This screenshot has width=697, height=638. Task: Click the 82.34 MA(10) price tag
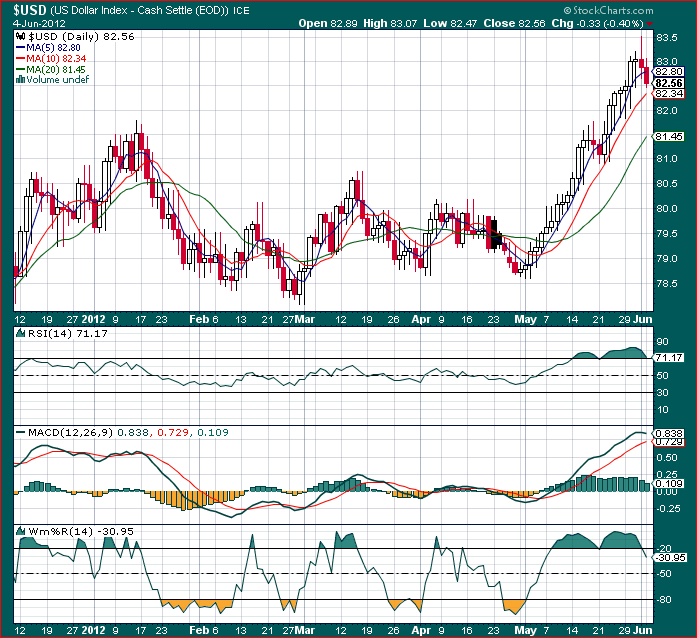(x=668, y=94)
